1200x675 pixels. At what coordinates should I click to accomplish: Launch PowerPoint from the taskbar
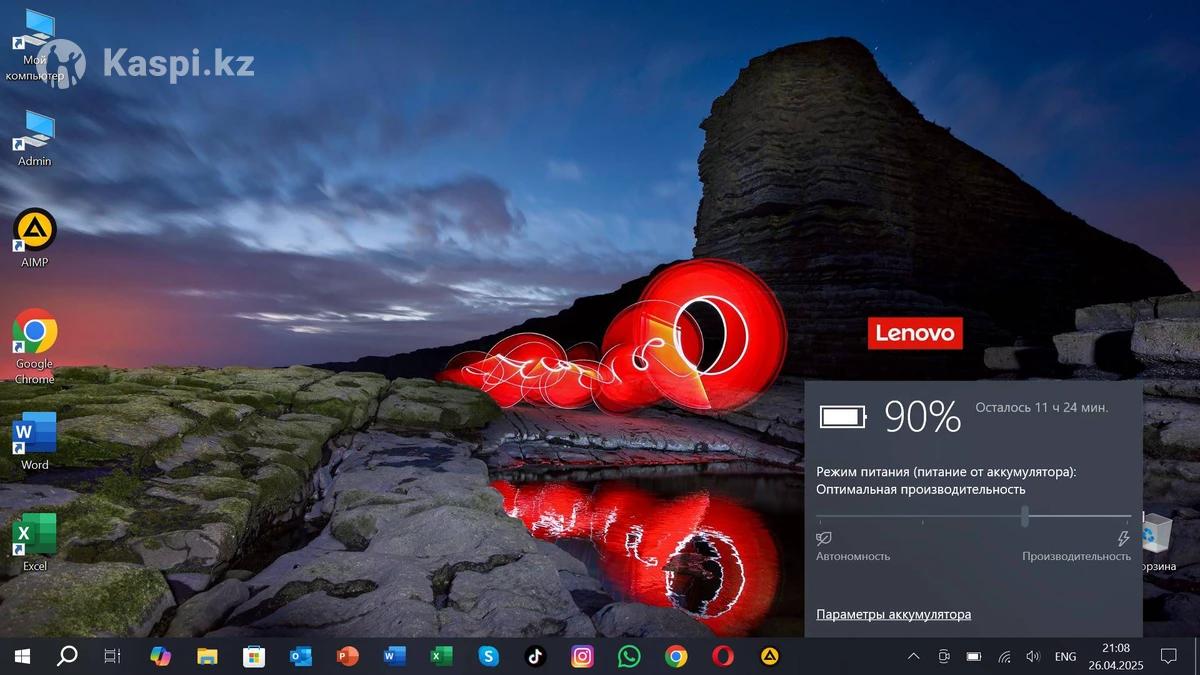[x=347, y=656]
